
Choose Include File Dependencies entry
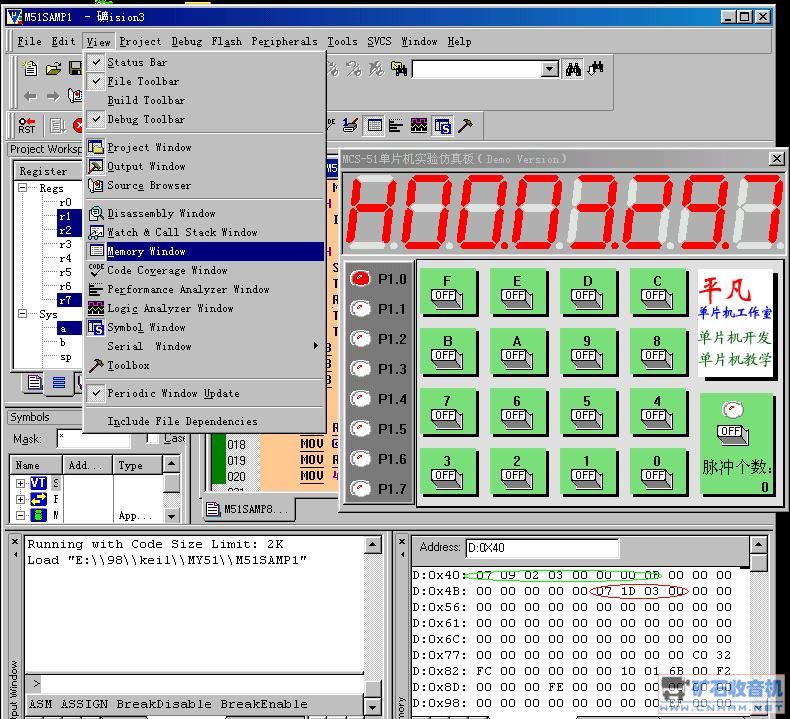205,421
